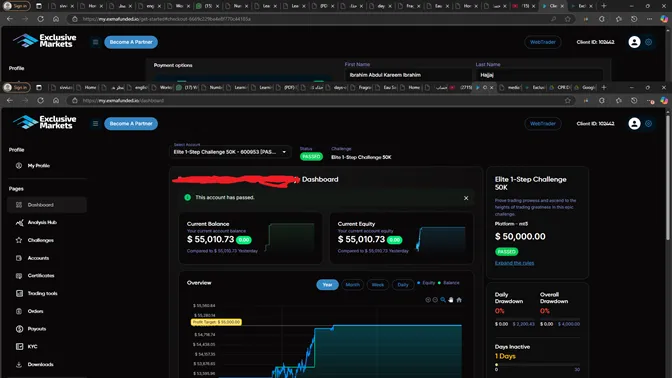672x378 pixels.
Task: Toggle the Balance series in chart legend
Action: click(448, 283)
